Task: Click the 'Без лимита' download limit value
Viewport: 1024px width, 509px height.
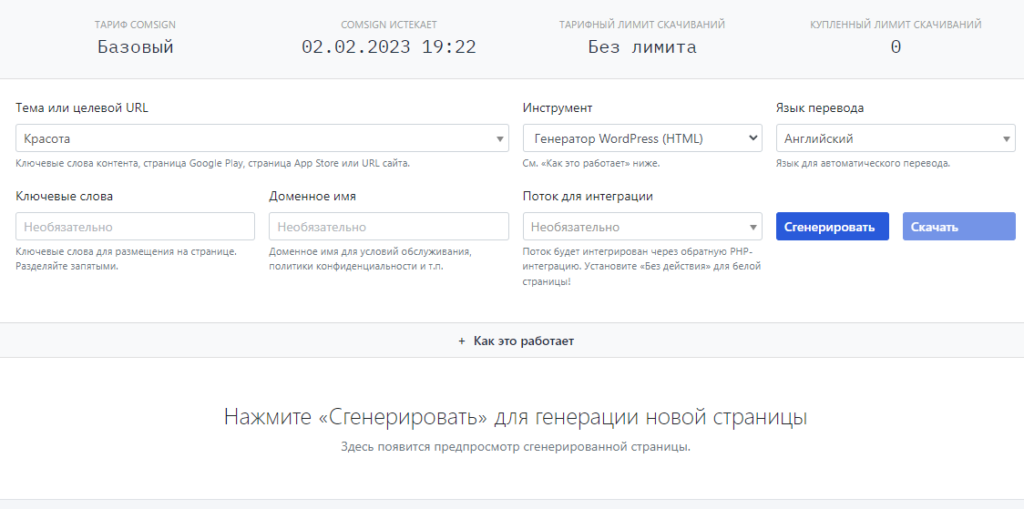Action: pos(642,47)
